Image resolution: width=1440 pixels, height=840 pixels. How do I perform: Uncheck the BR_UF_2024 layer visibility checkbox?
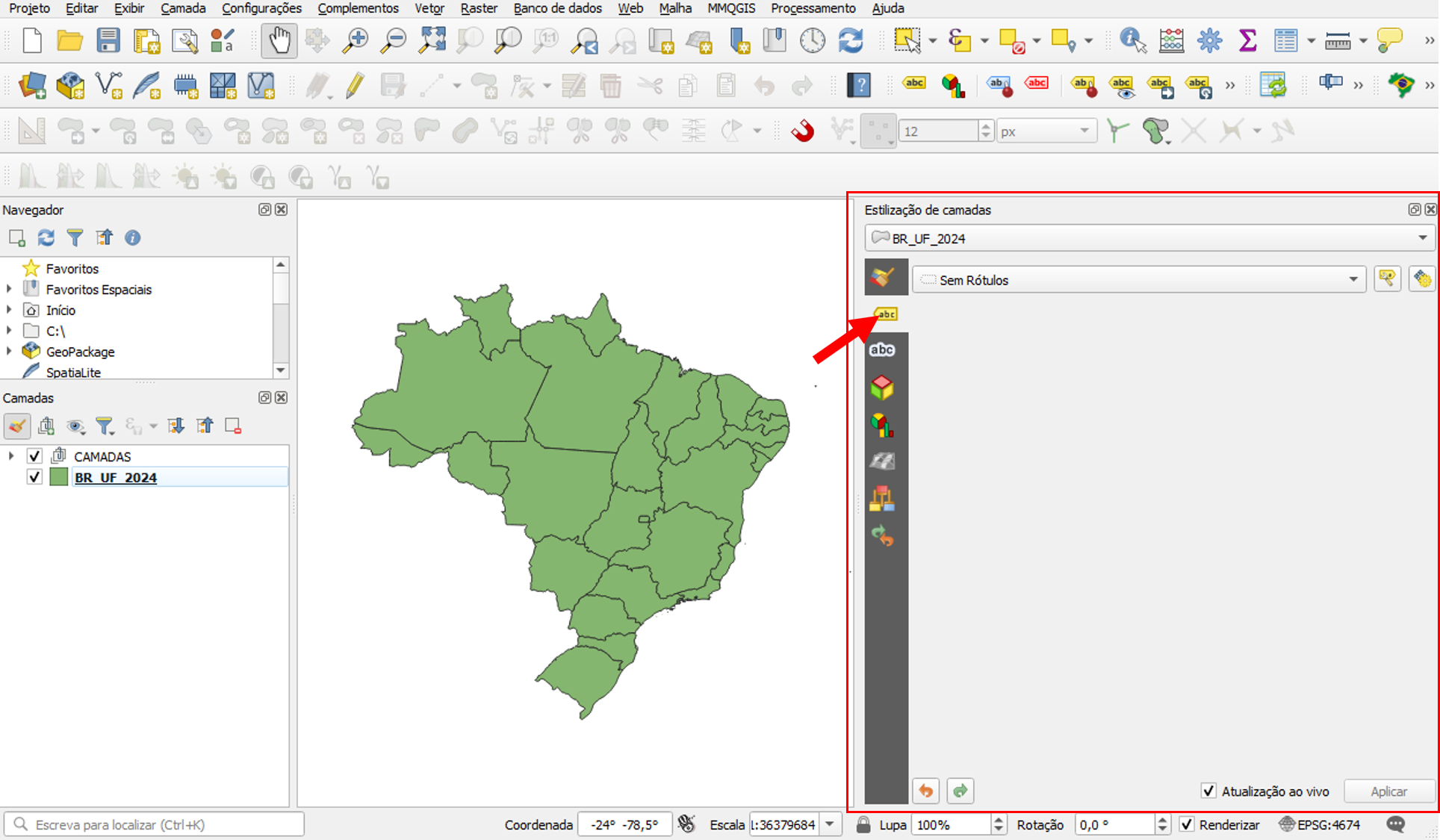(x=34, y=477)
